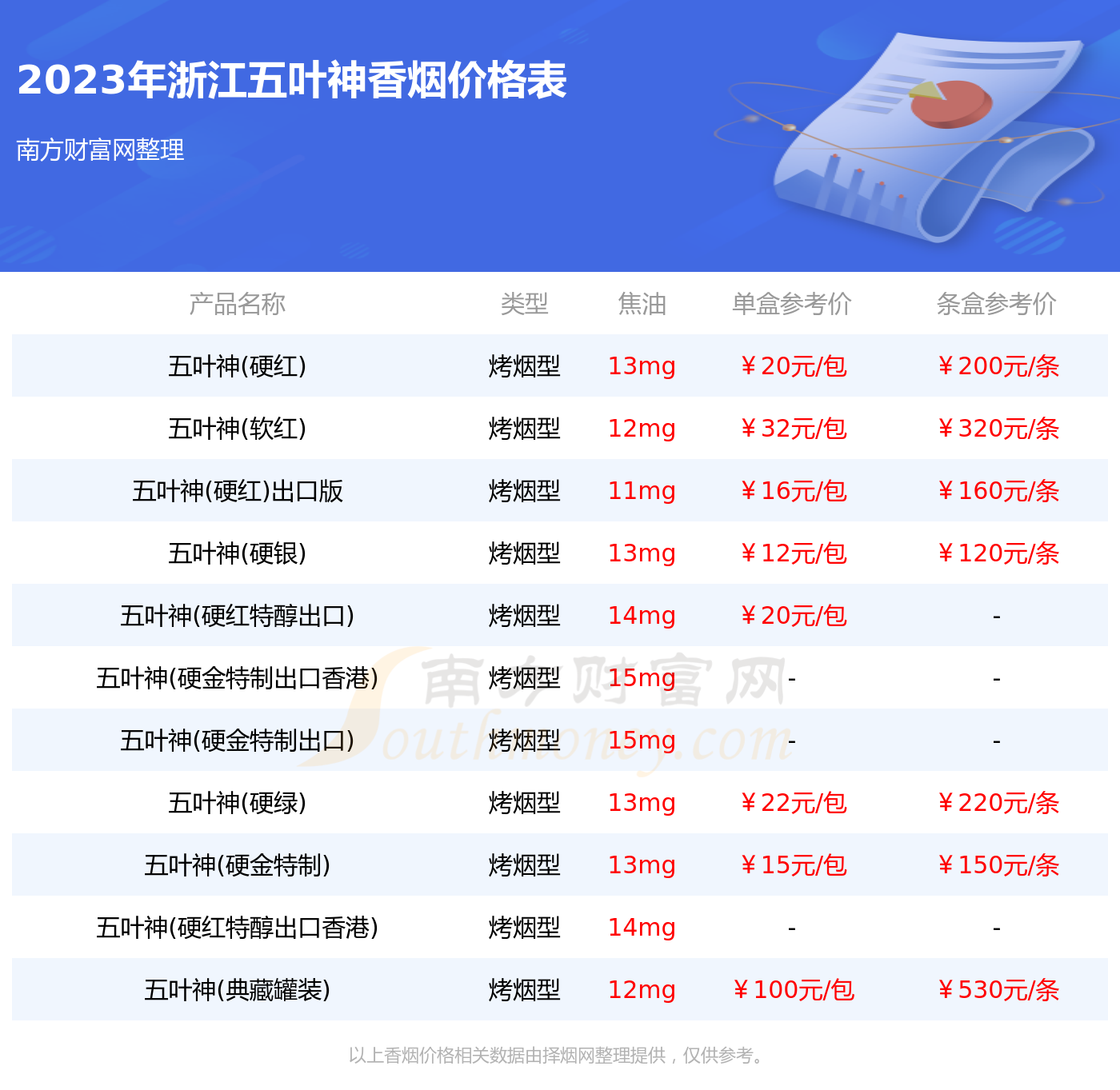
Task: Click pack price ￥15元/包
Action: click(x=792, y=865)
